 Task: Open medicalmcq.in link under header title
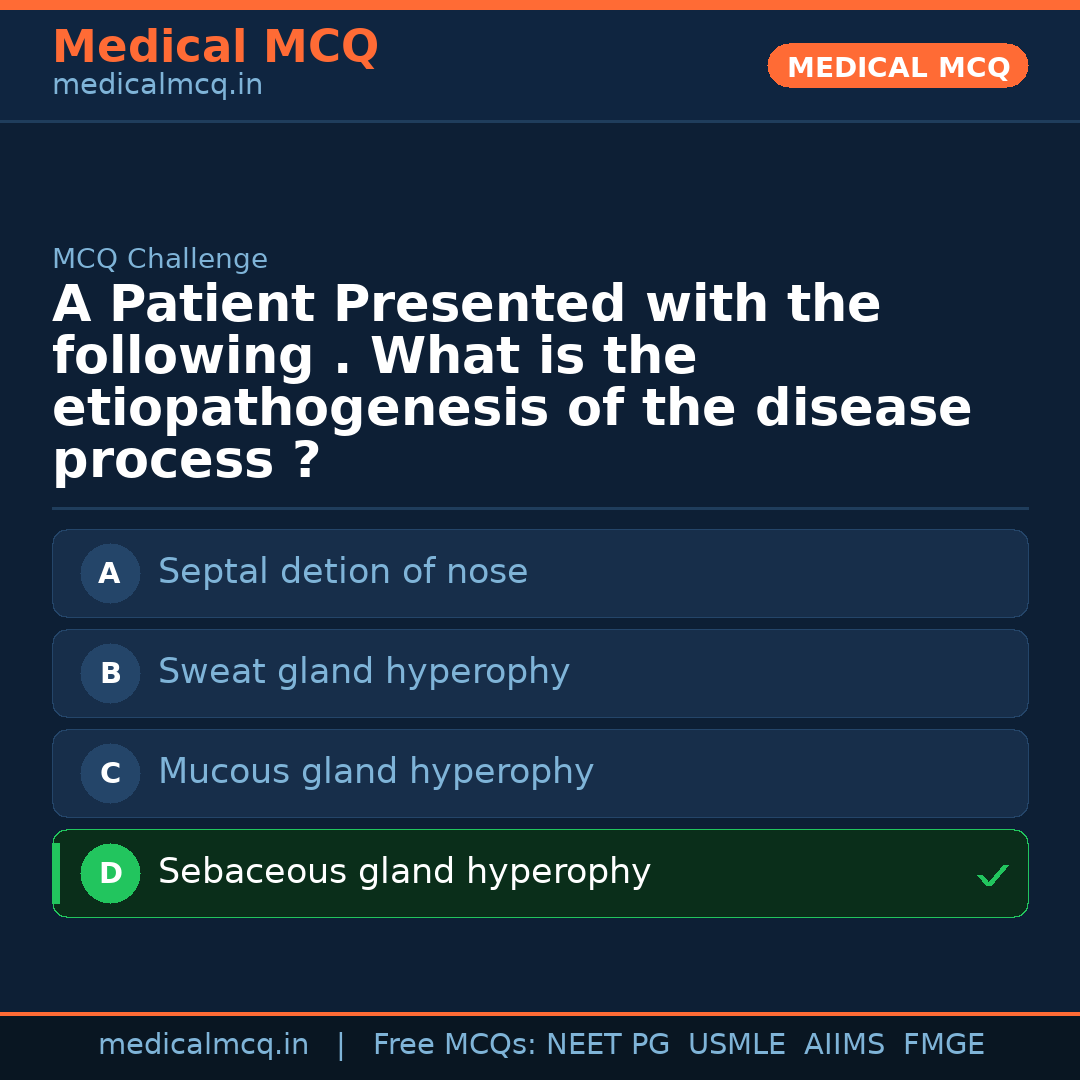pyautogui.click(x=157, y=86)
